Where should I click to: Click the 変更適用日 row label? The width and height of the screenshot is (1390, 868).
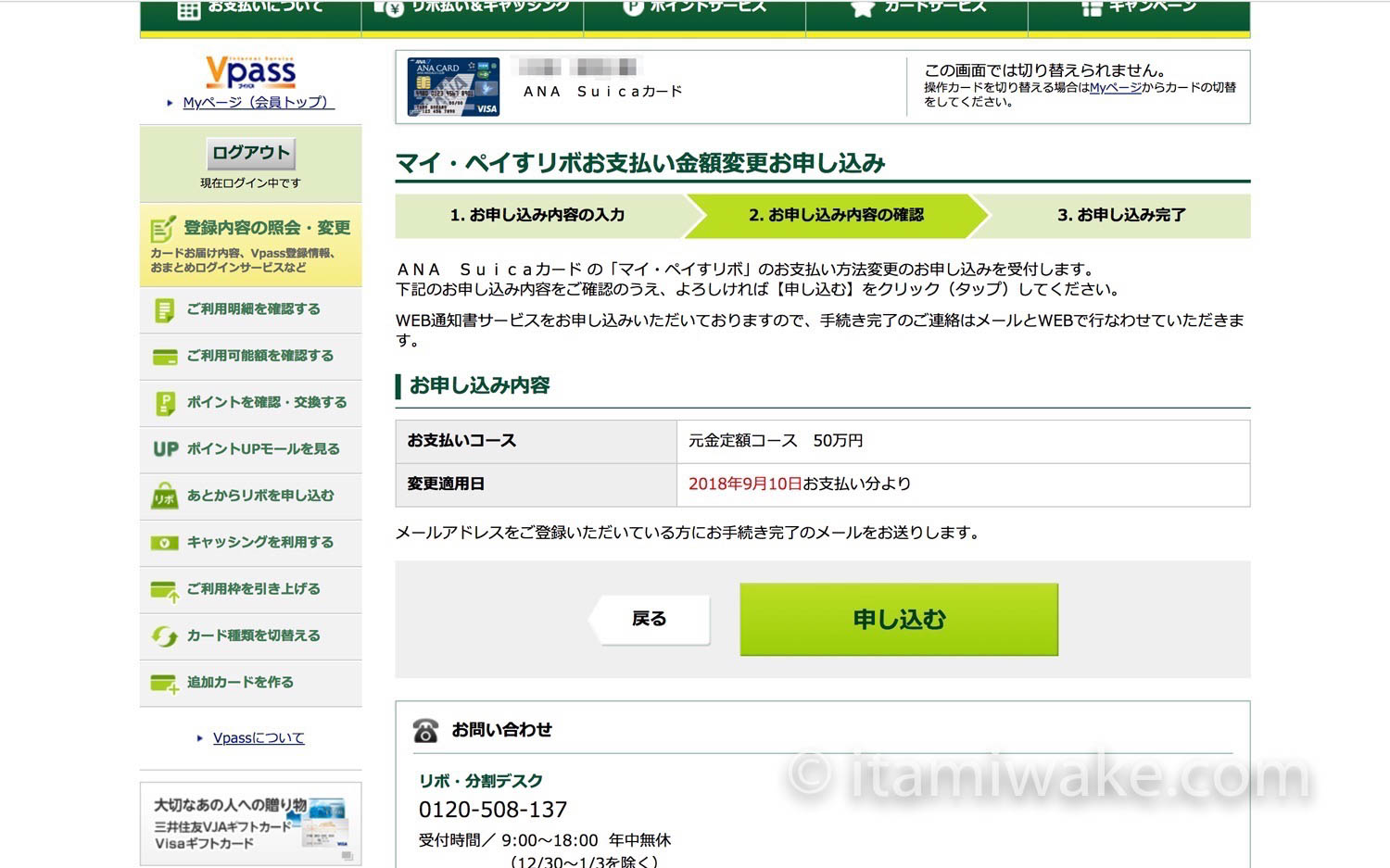(537, 484)
